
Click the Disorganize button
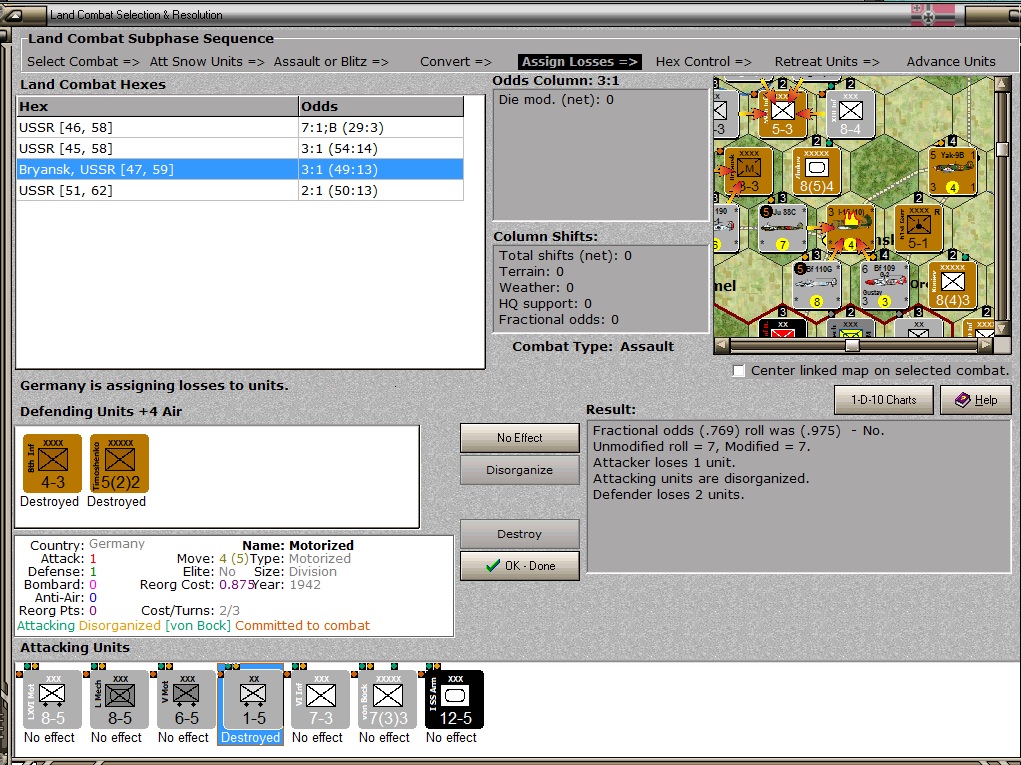[520, 470]
